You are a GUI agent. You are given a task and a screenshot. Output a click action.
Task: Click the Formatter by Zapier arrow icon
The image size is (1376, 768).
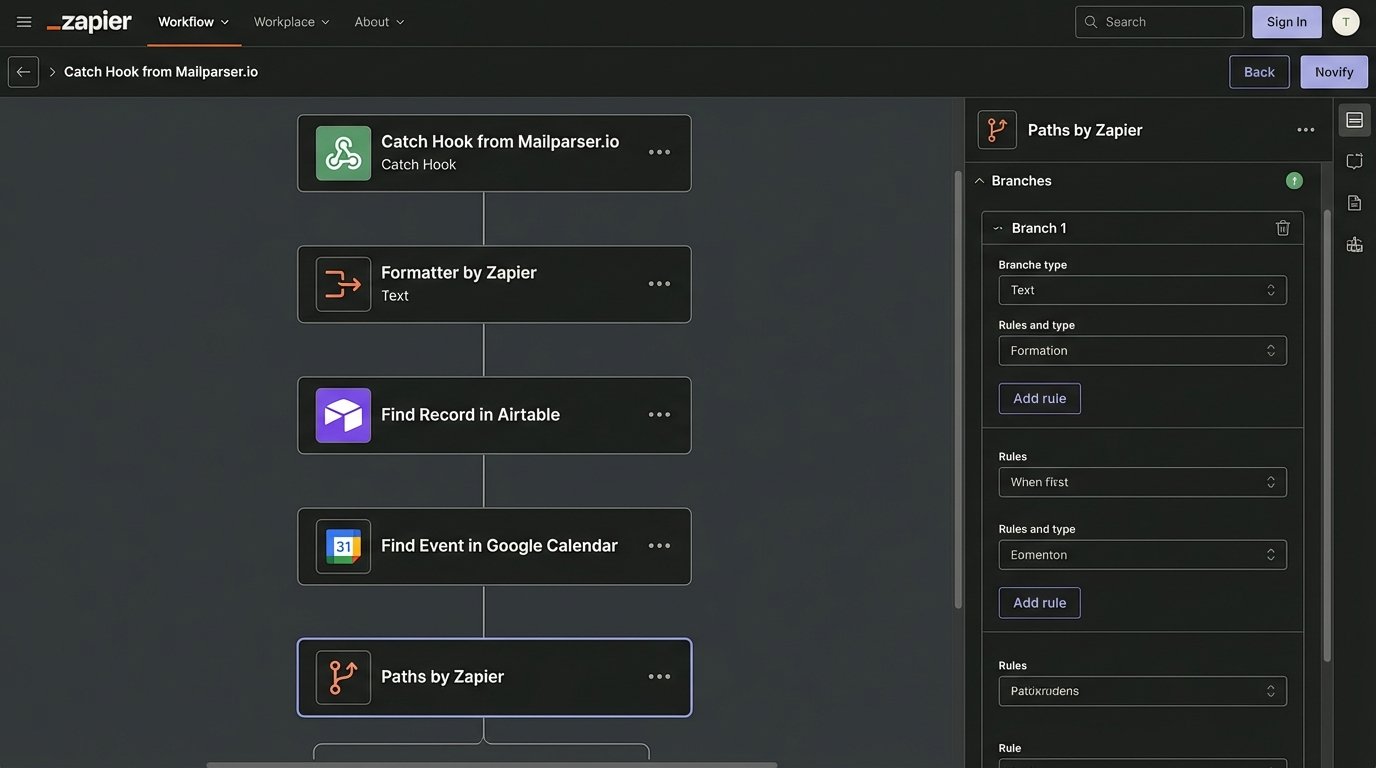coord(343,285)
